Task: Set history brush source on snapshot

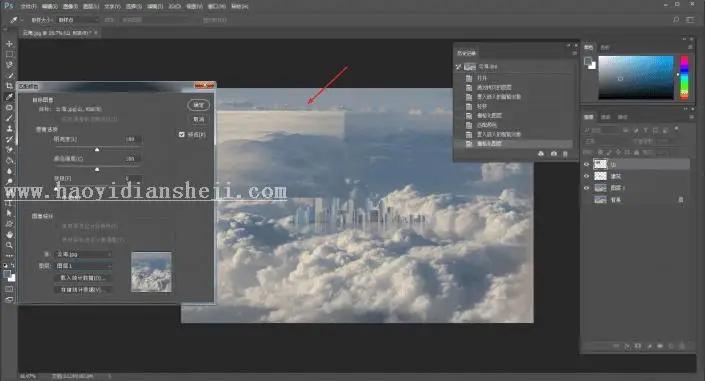Action: tap(458, 67)
